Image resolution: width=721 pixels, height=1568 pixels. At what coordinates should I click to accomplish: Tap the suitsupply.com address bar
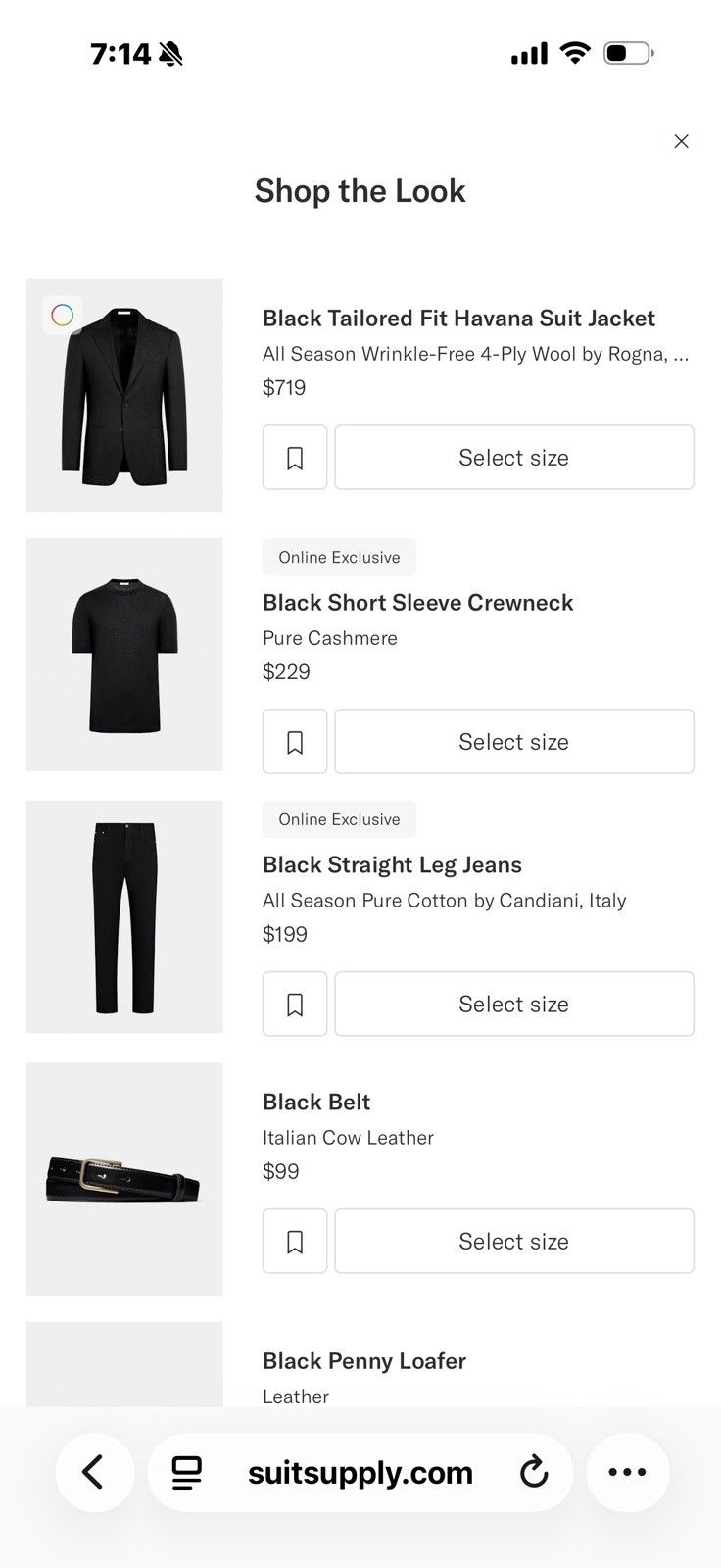click(x=360, y=1472)
